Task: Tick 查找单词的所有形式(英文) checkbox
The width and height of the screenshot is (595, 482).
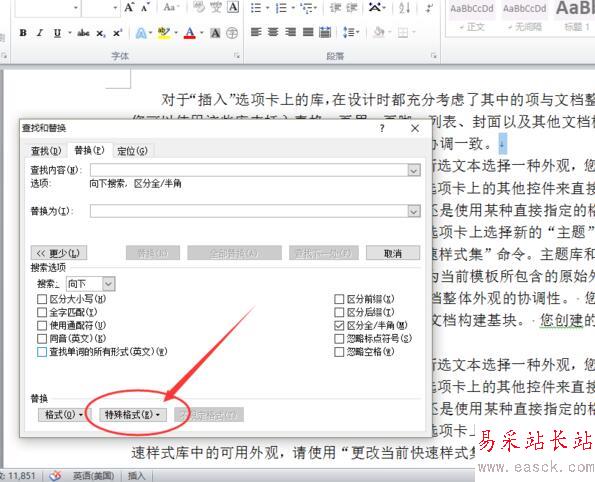Action: click(42, 352)
